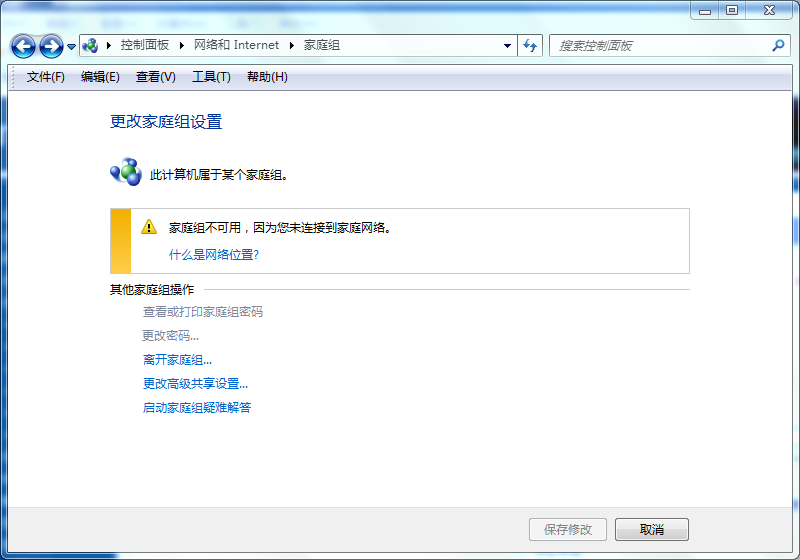The image size is (800, 560).
Task: Open the 文件(F) menu
Action: [45, 77]
